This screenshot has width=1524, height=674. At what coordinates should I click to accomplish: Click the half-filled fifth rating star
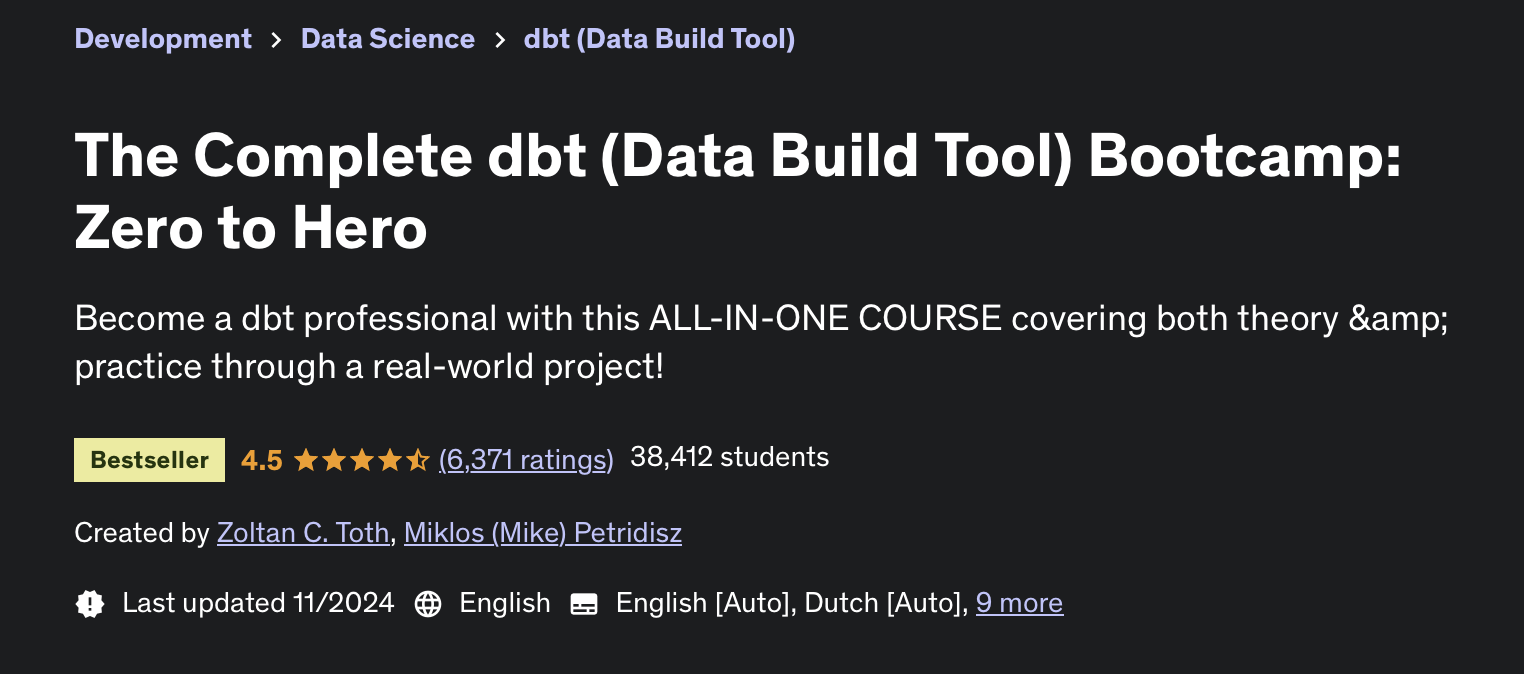[x=419, y=460]
